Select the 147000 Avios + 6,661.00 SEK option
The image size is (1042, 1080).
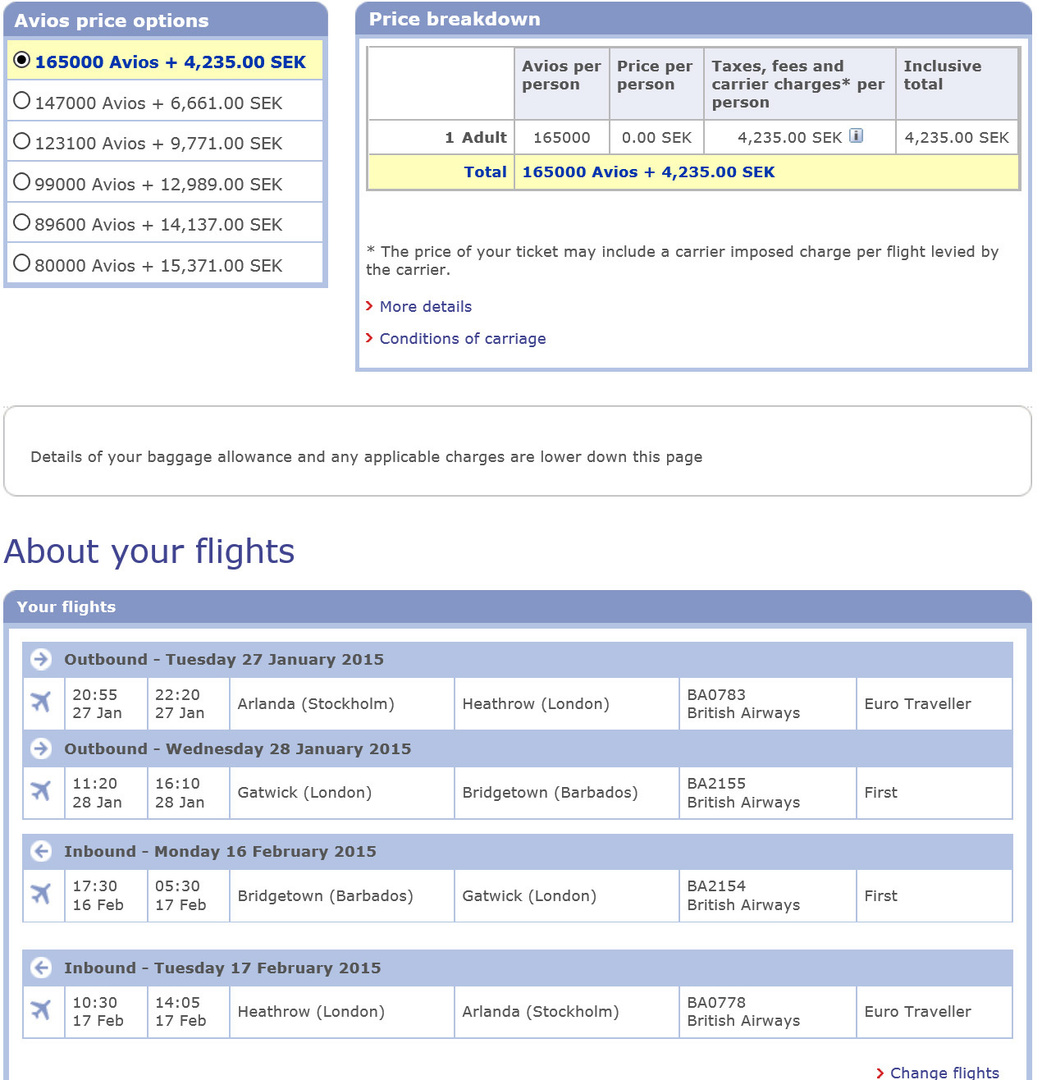pos(22,101)
